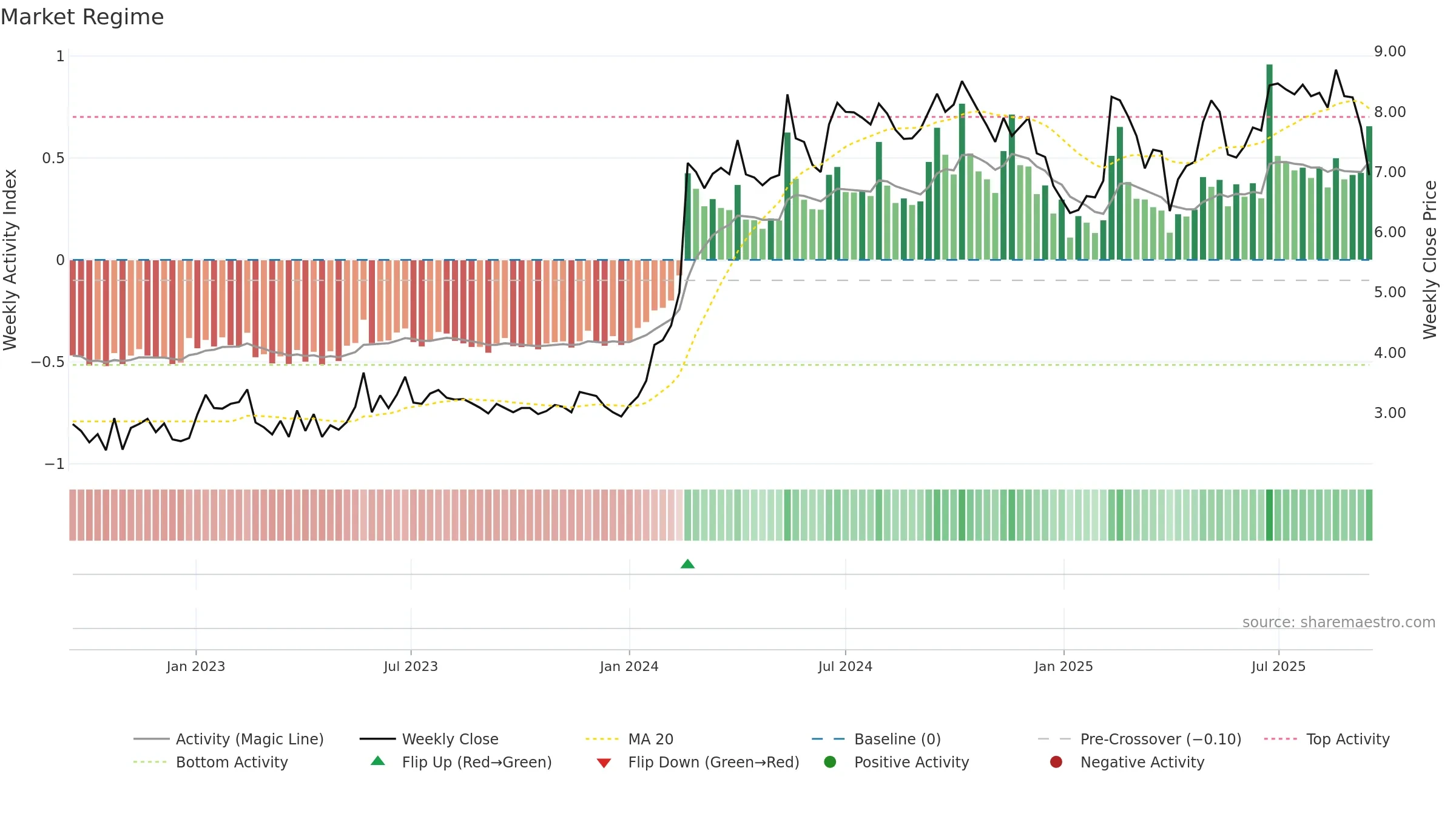Click the red Negative Activity legend circle
Screen dimensions: 1456x819
click(x=1056, y=761)
